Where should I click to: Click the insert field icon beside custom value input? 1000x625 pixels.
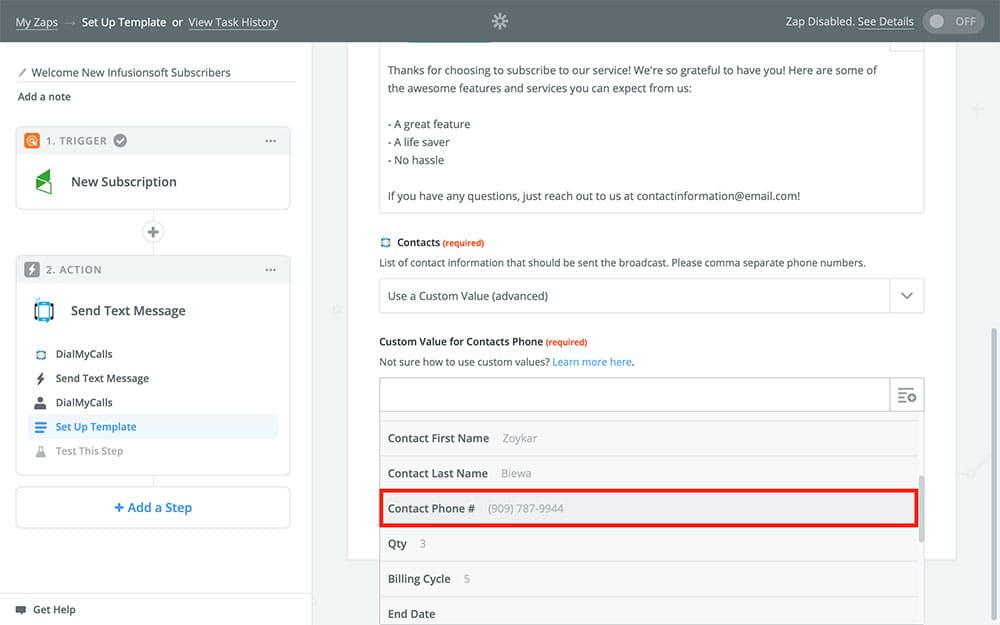tap(906, 396)
